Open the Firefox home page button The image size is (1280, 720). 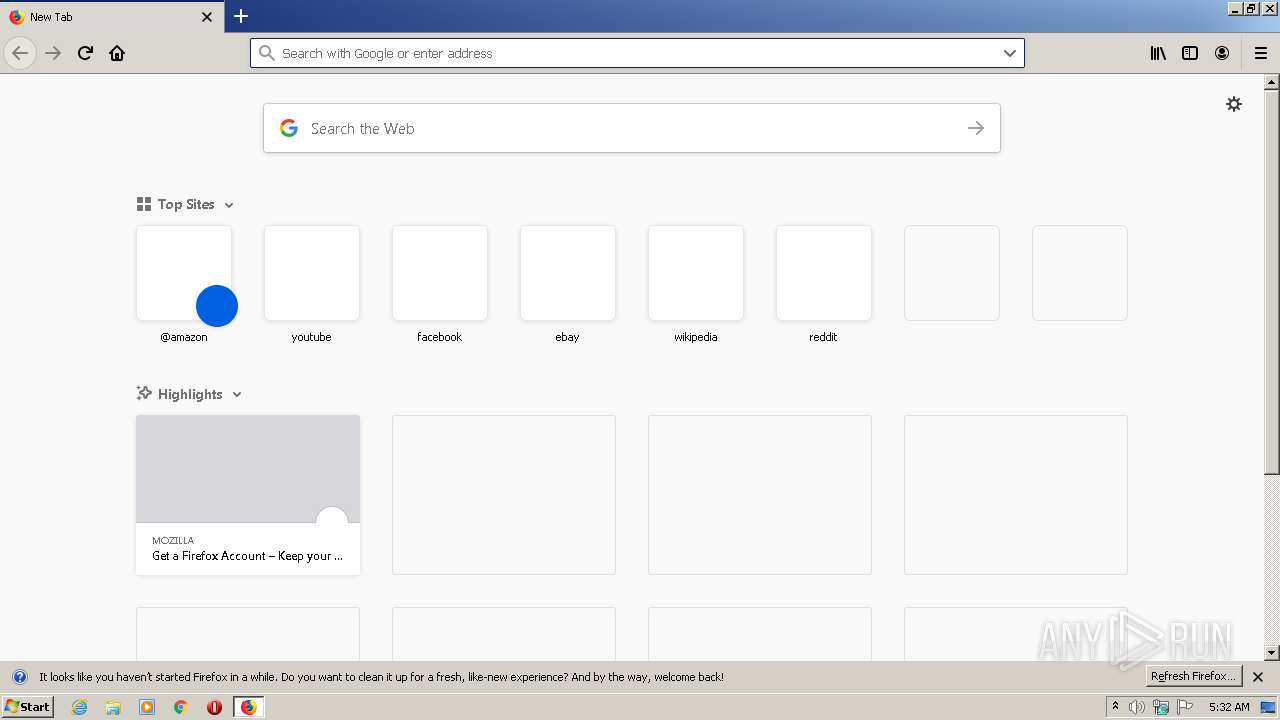(x=117, y=53)
